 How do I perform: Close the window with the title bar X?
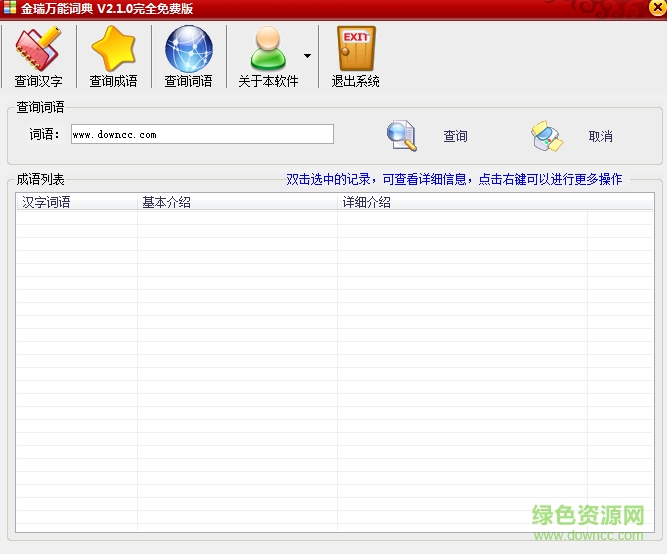pyautogui.click(x=657, y=8)
